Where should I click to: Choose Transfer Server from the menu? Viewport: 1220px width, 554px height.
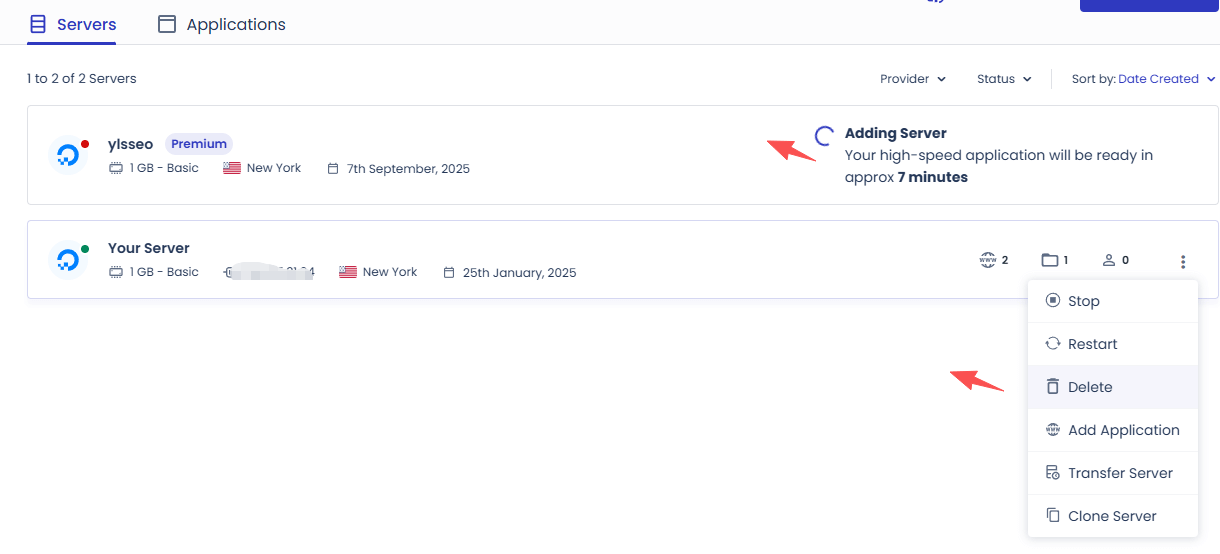pos(1112,473)
